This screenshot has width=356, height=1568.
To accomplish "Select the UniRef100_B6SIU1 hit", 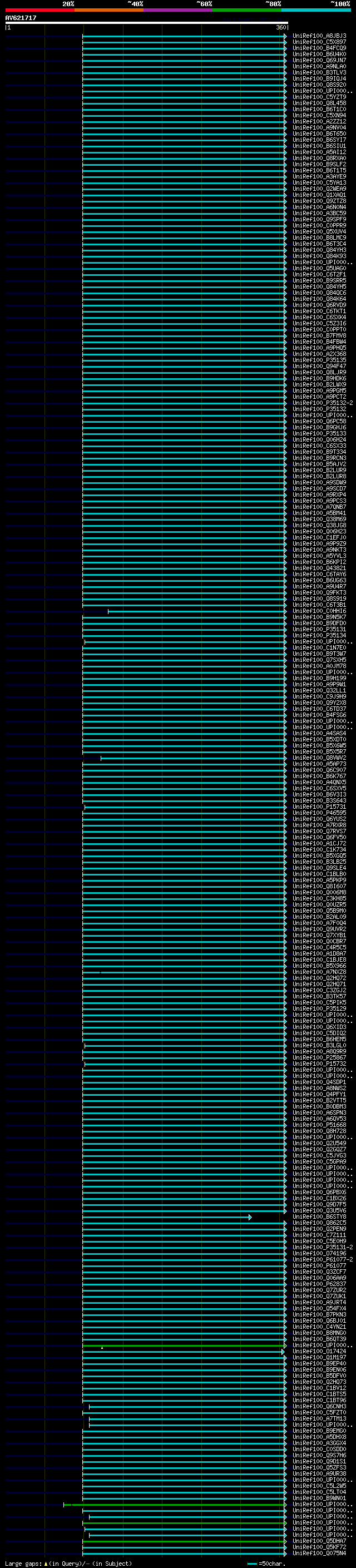I will (x=319, y=146).
